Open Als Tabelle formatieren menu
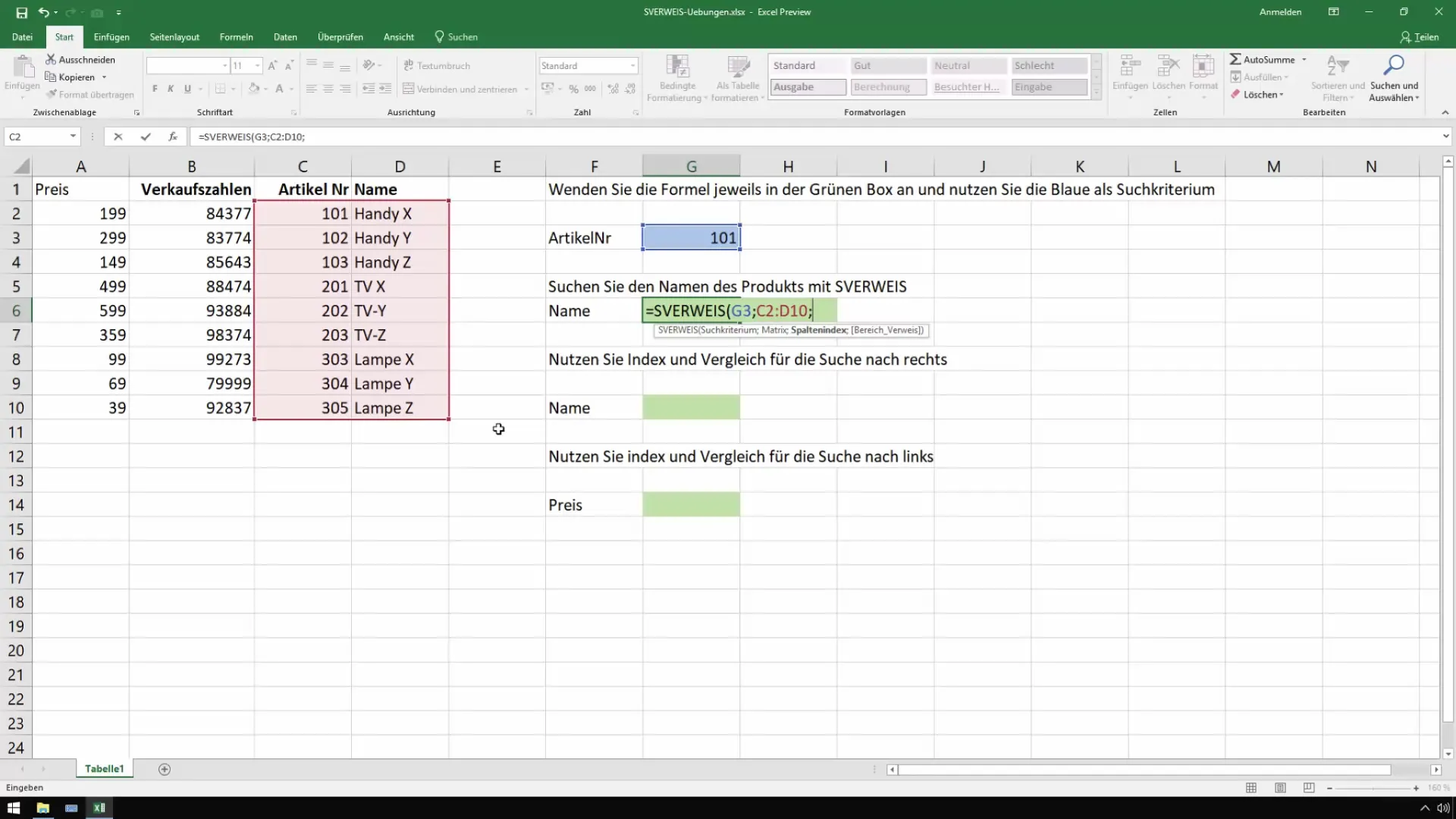 [x=737, y=78]
